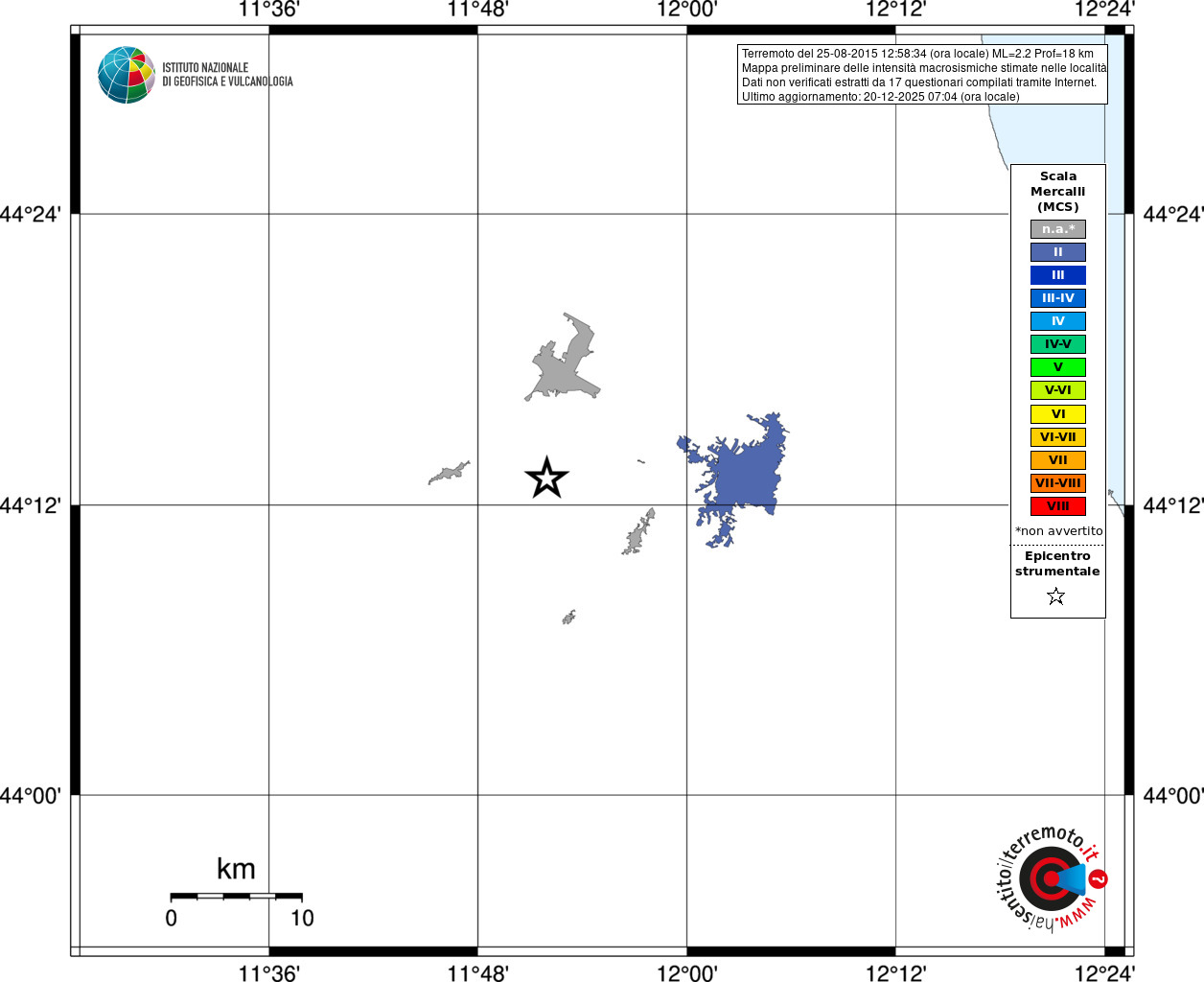
Task: Pick the orange VII intensity legend swatch
Action: pos(1058,460)
